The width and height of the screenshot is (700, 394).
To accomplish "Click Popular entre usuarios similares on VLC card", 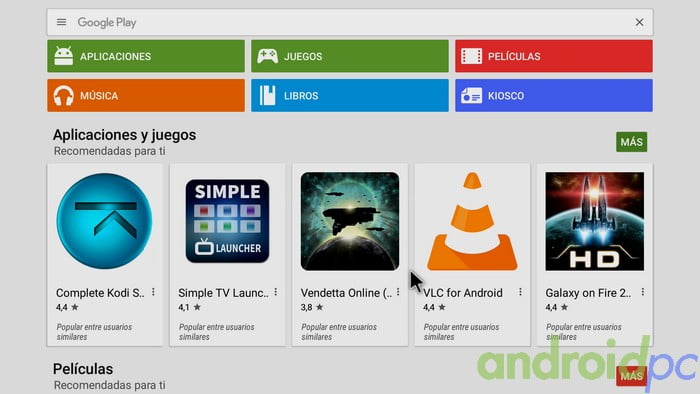I will pos(461,332).
